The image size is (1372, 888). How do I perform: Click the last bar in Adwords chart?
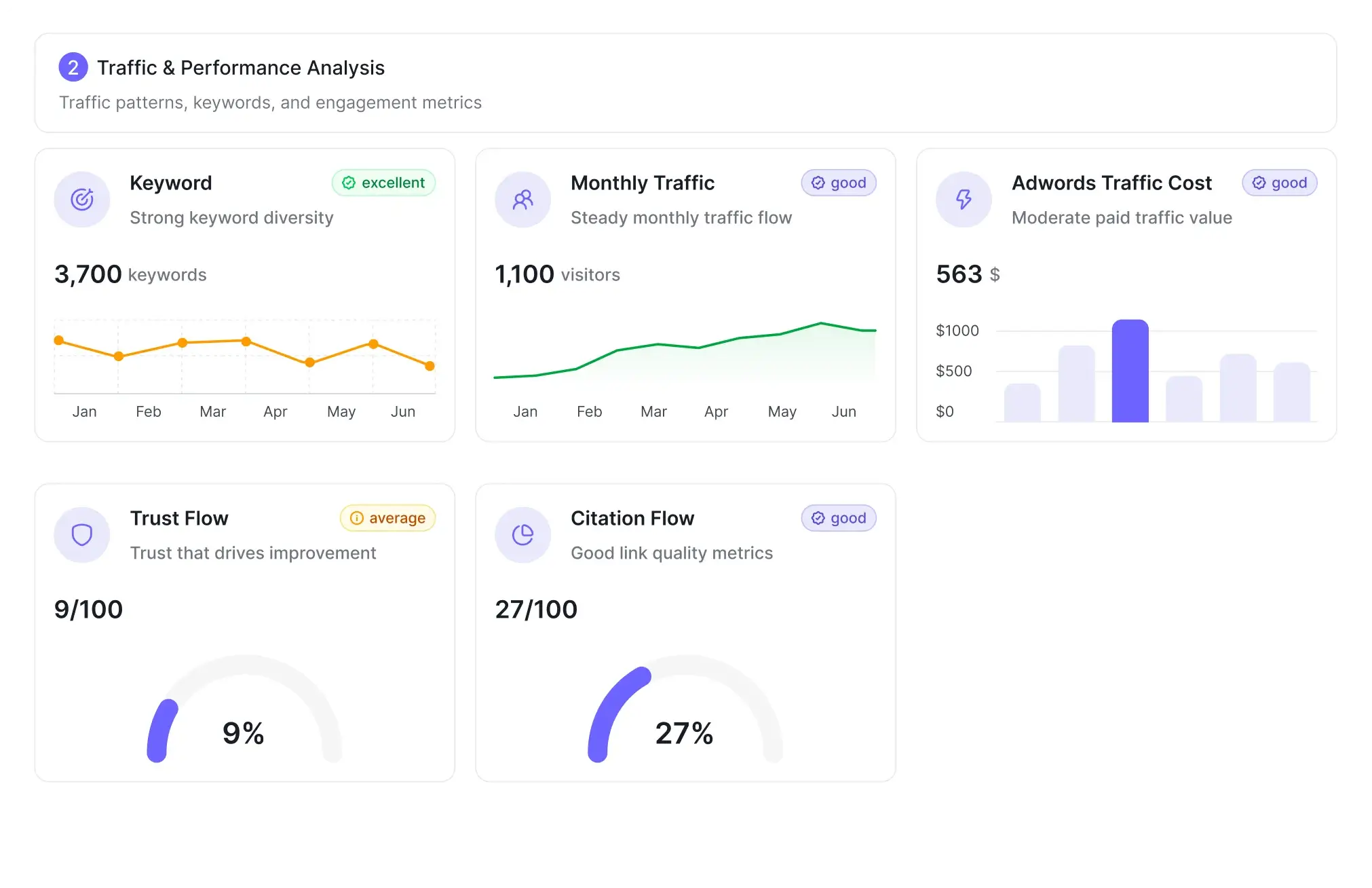(x=1291, y=392)
